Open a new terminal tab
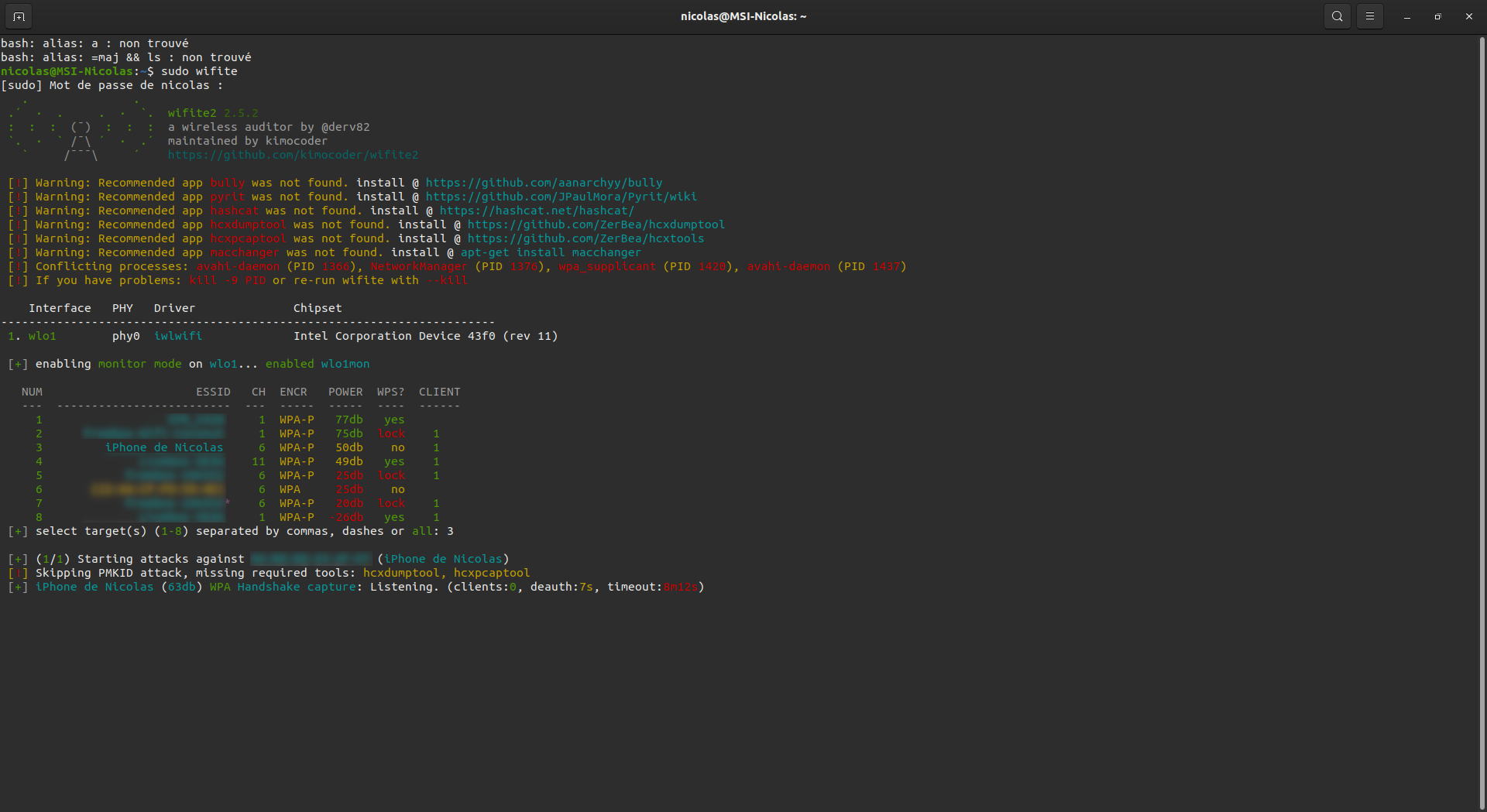Screen dimensions: 1487x812 pyautogui.click(x=19, y=16)
